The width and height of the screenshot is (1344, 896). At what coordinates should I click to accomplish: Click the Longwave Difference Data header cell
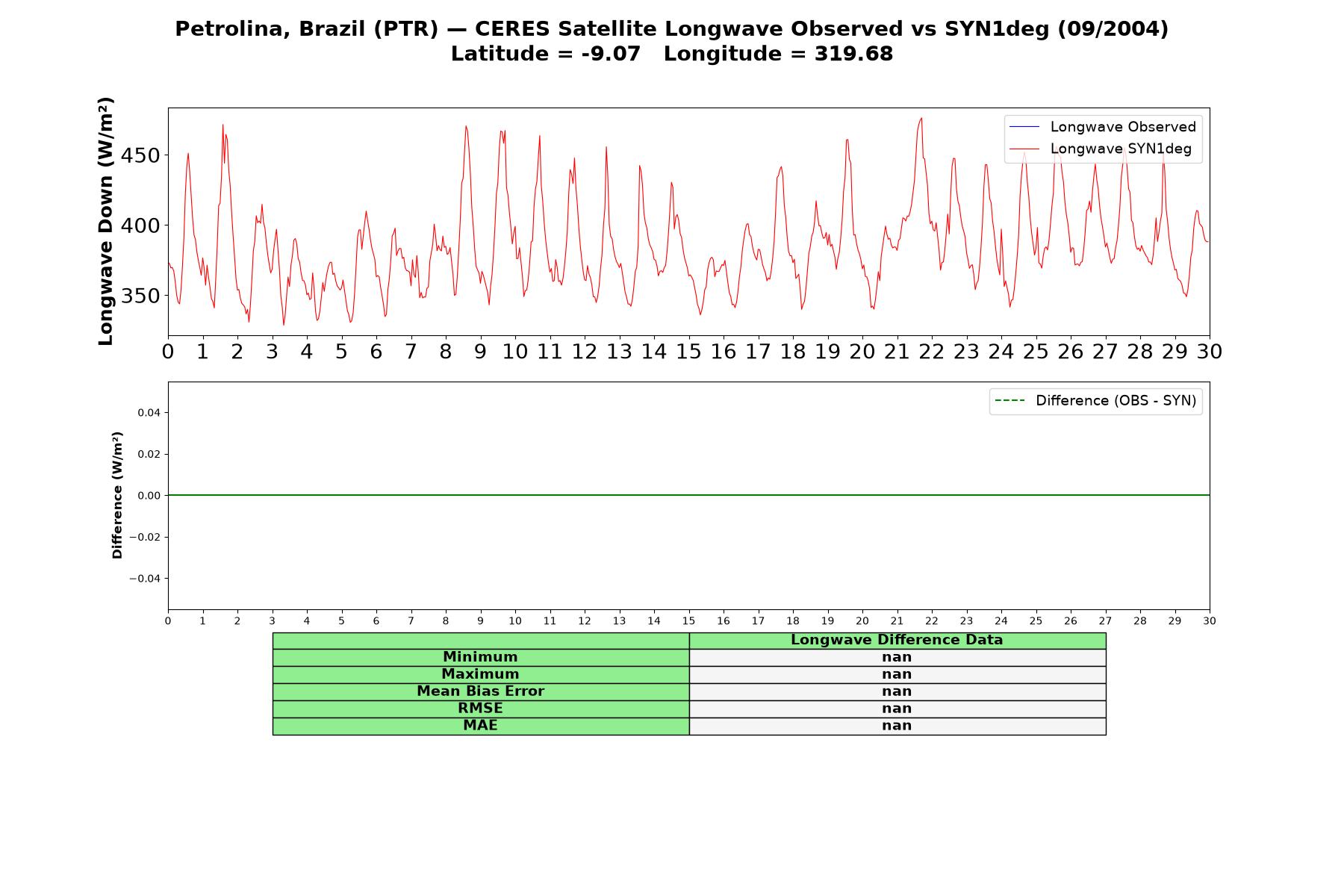point(897,640)
